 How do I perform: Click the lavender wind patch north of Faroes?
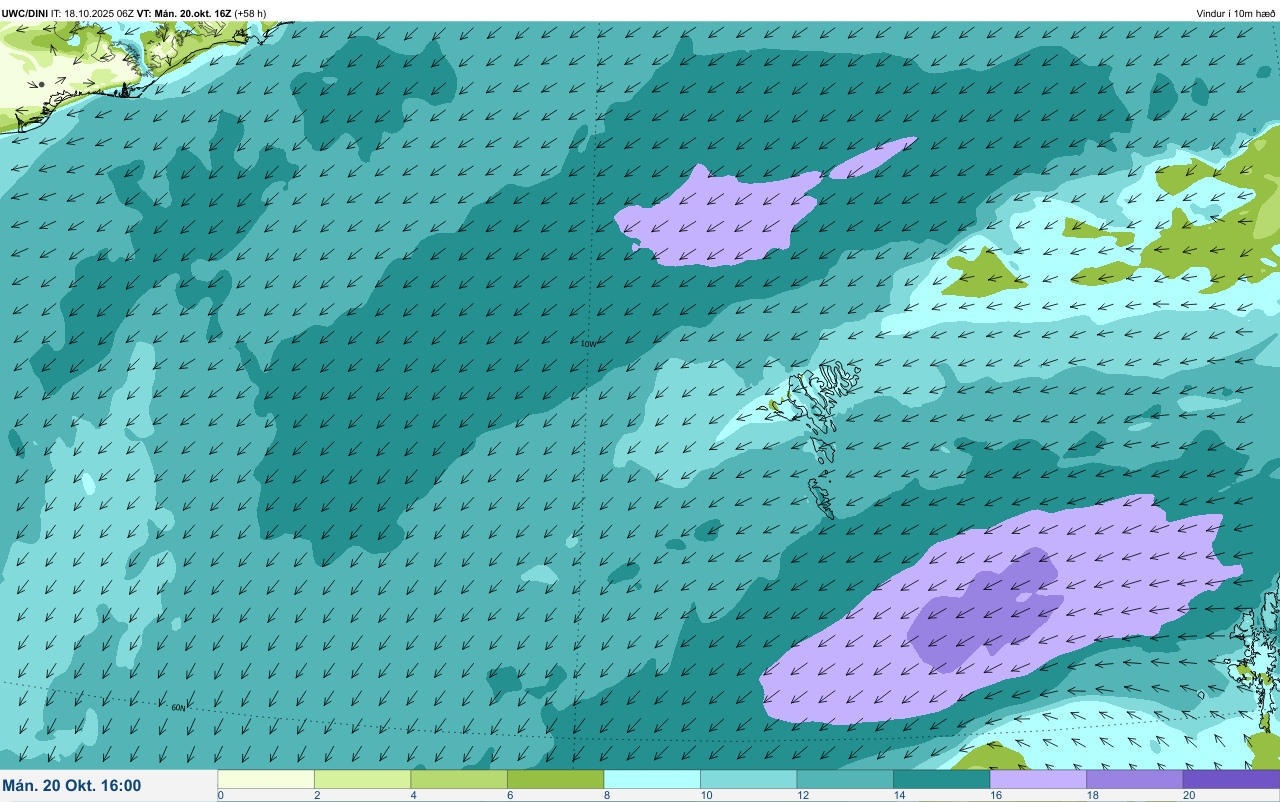tap(720, 215)
